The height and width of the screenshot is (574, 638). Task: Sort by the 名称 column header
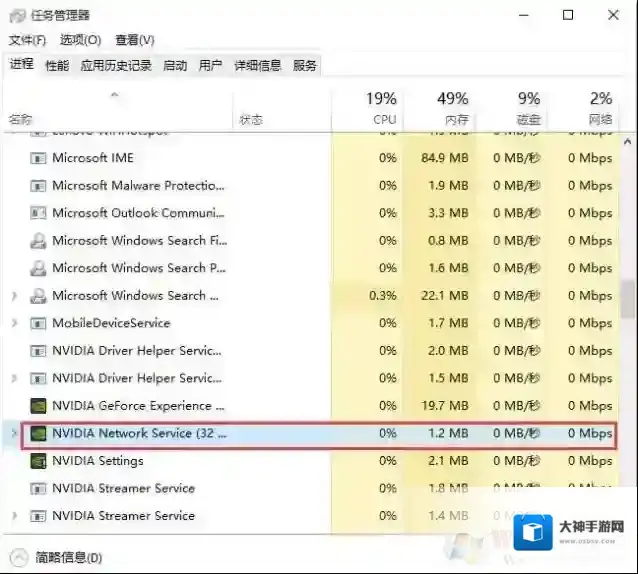(118, 110)
